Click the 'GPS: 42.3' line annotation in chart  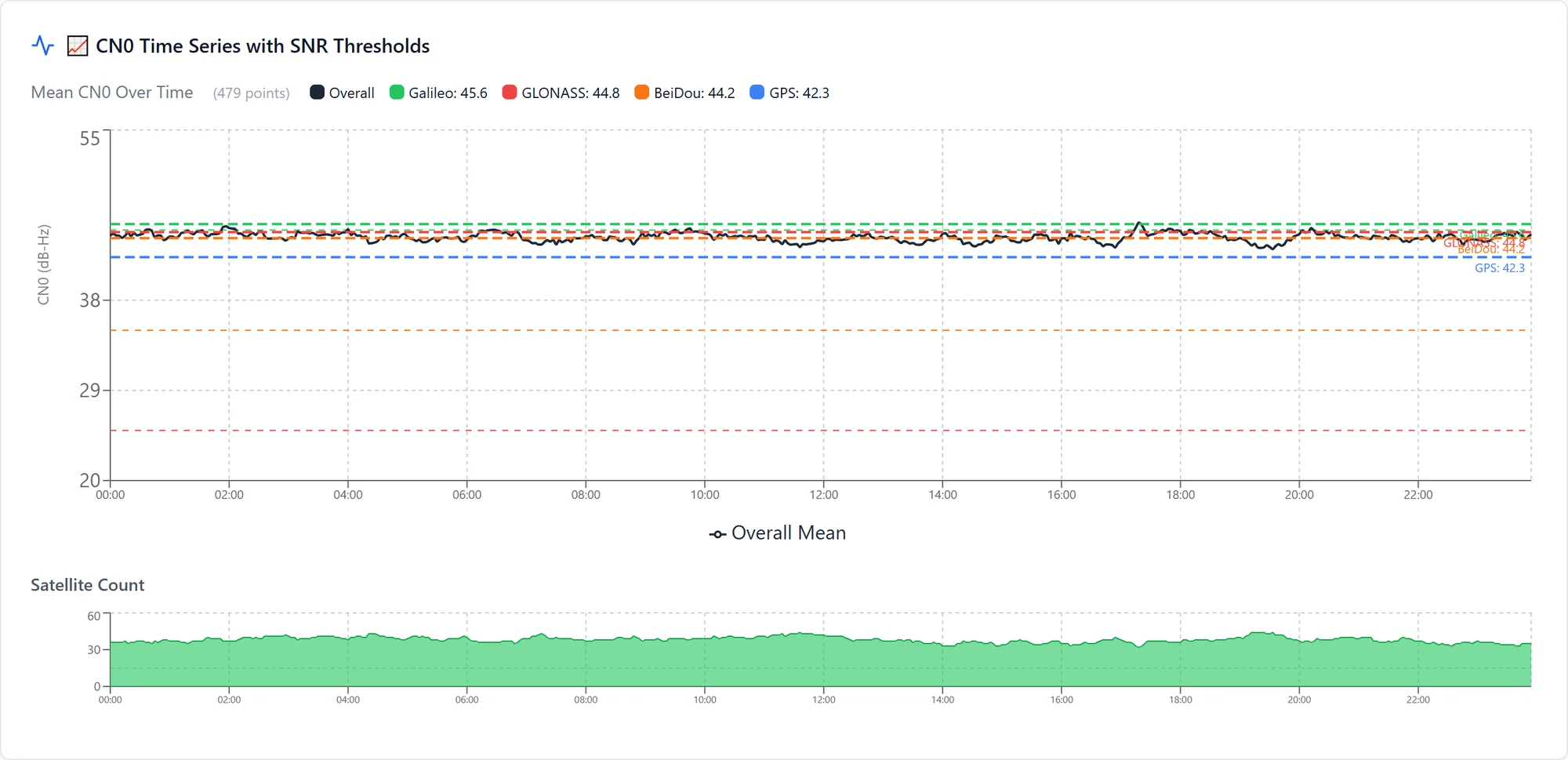(x=1499, y=268)
